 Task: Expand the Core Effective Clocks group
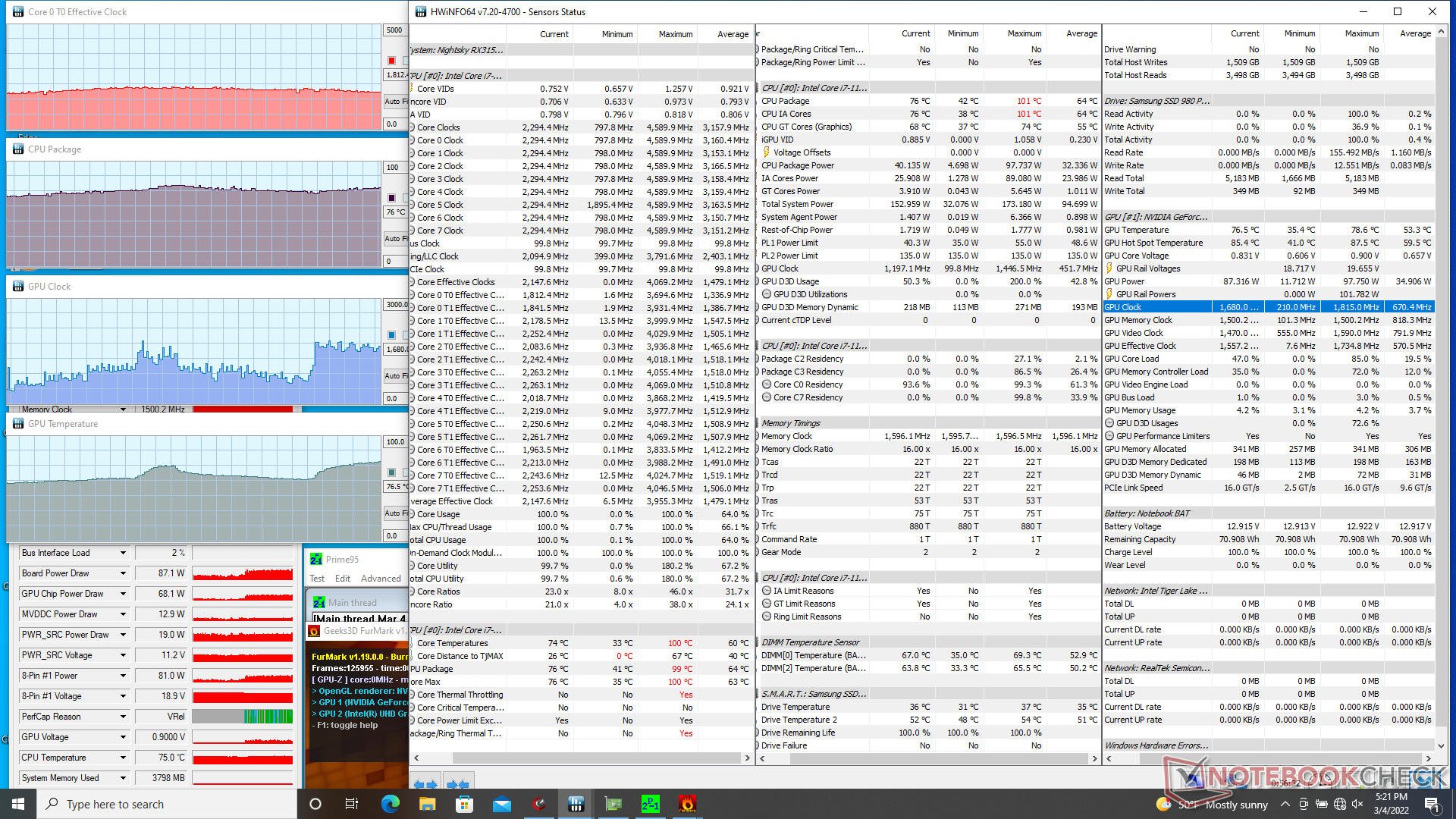tap(412, 282)
